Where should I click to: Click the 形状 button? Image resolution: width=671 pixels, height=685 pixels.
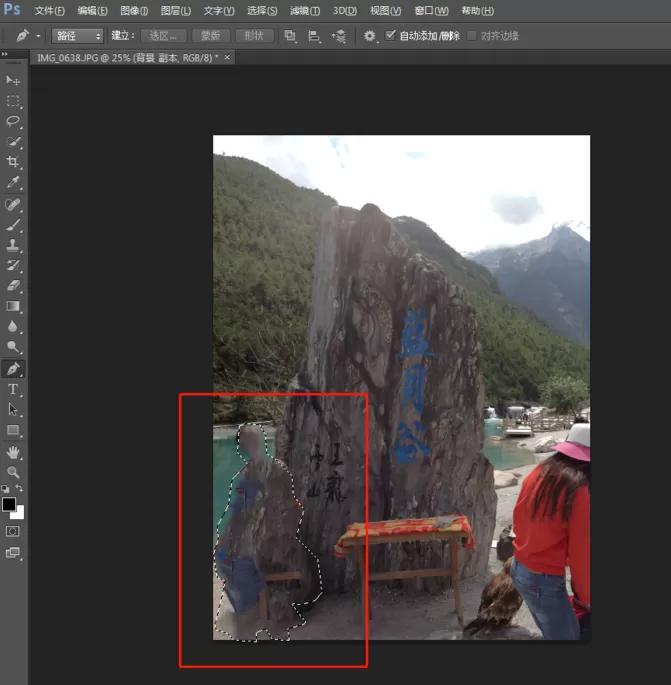[254, 36]
